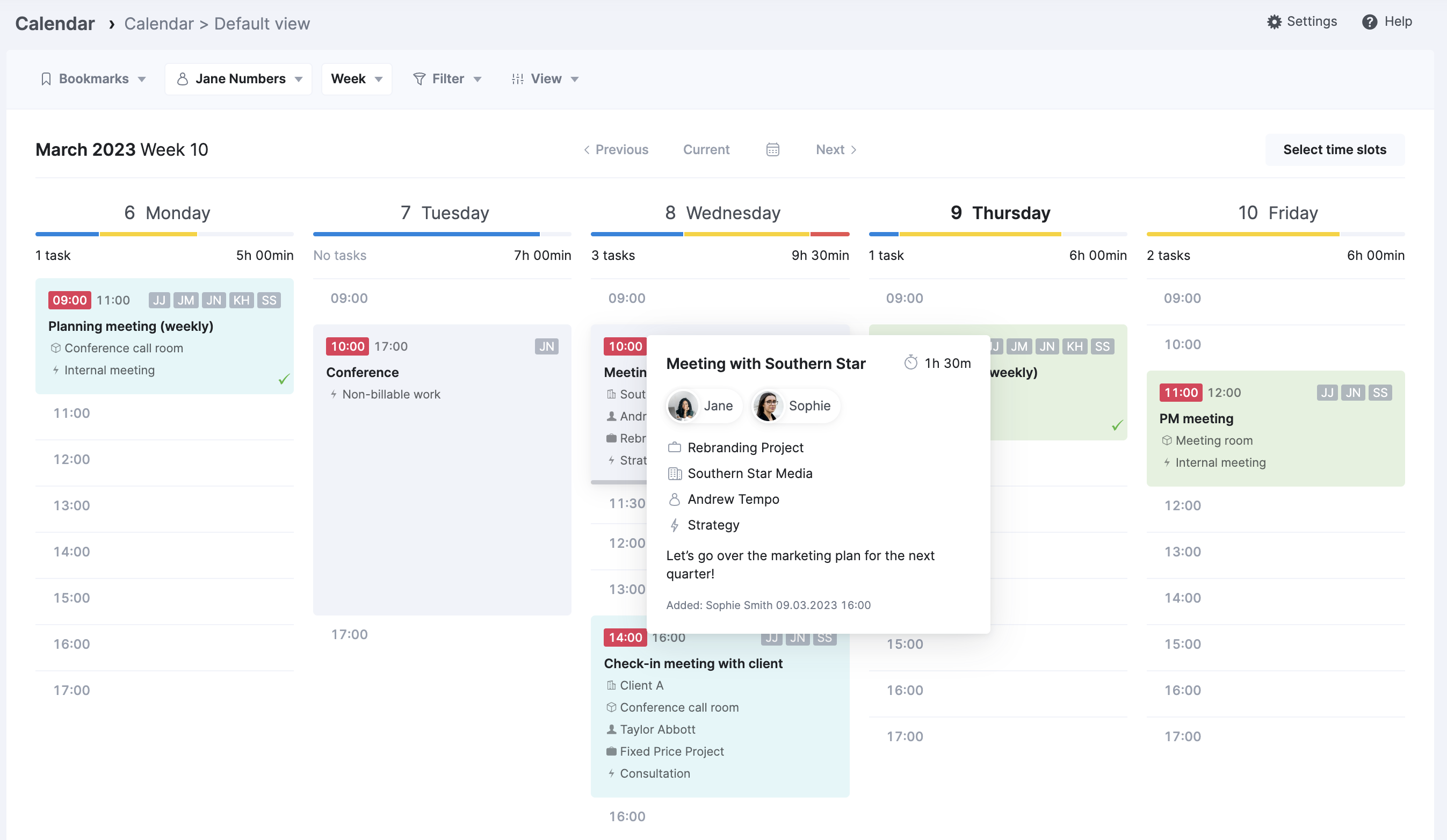Click the Bookmarks bookmark icon
The width and height of the screenshot is (1447, 840).
[x=47, y=78]
